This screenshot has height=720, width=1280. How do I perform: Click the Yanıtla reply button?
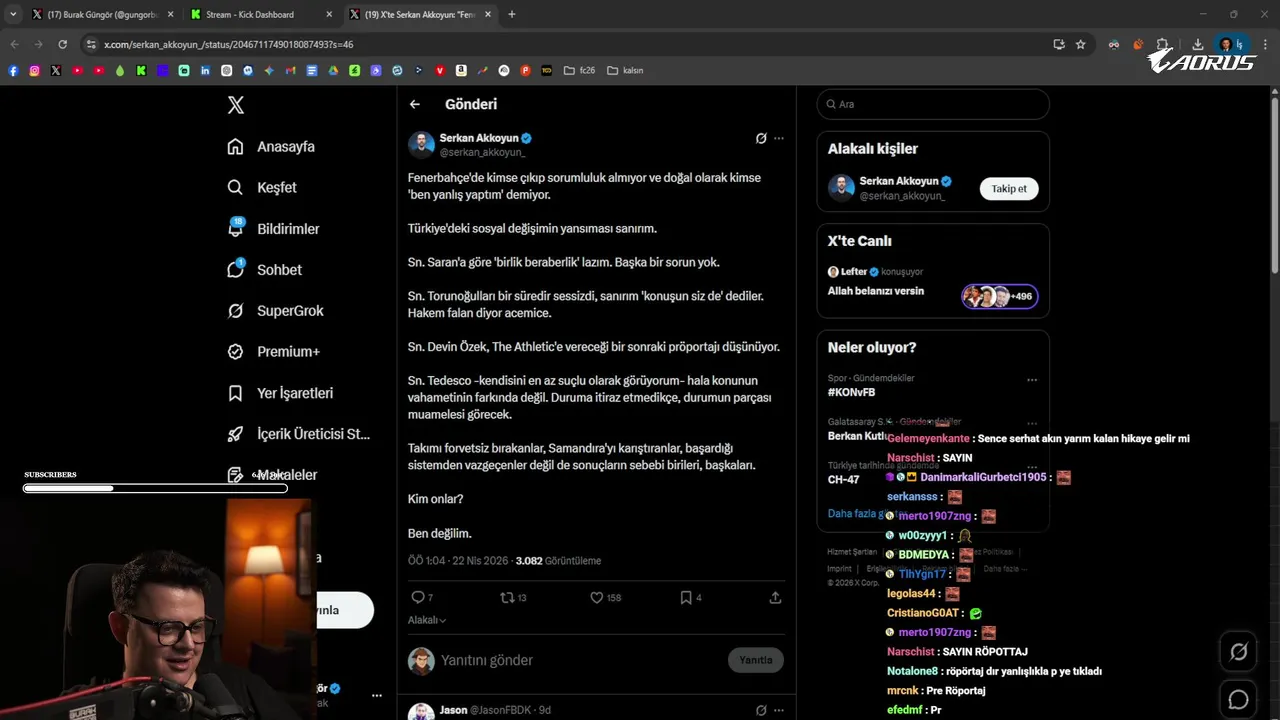(x=755, y=660)
